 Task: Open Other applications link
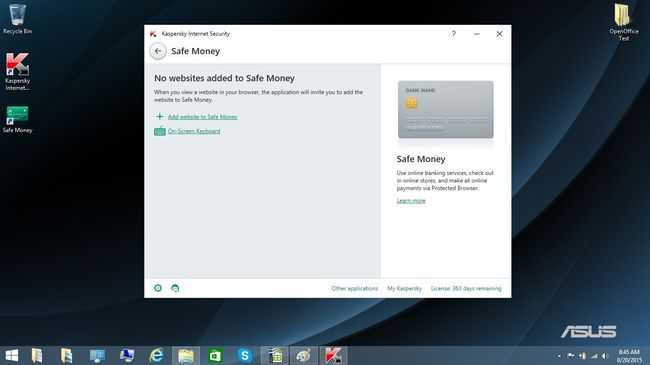354,288
